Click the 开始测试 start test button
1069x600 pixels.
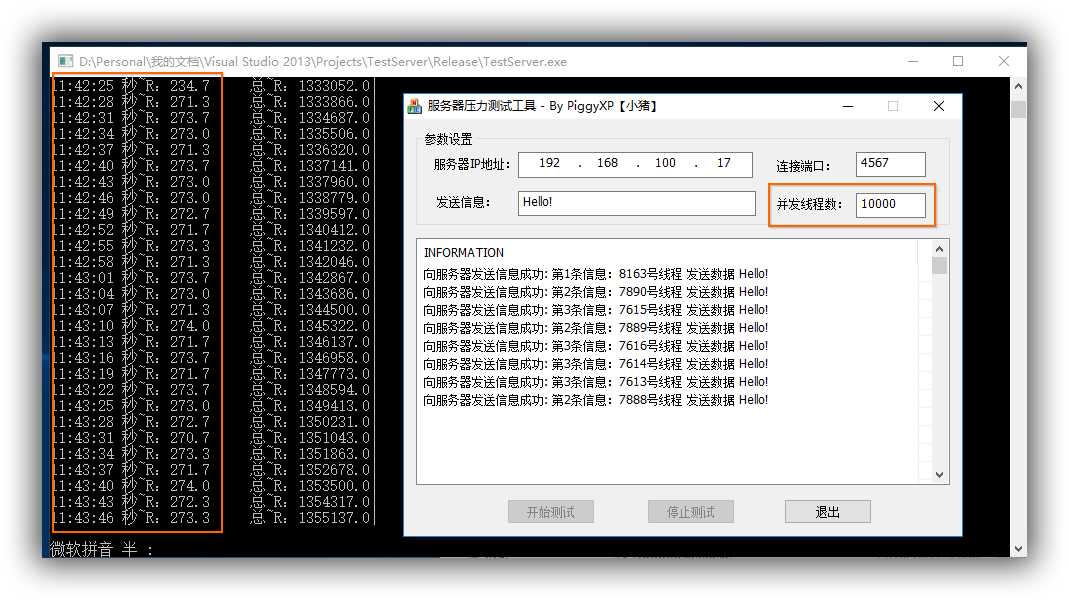tap(551, 512)
